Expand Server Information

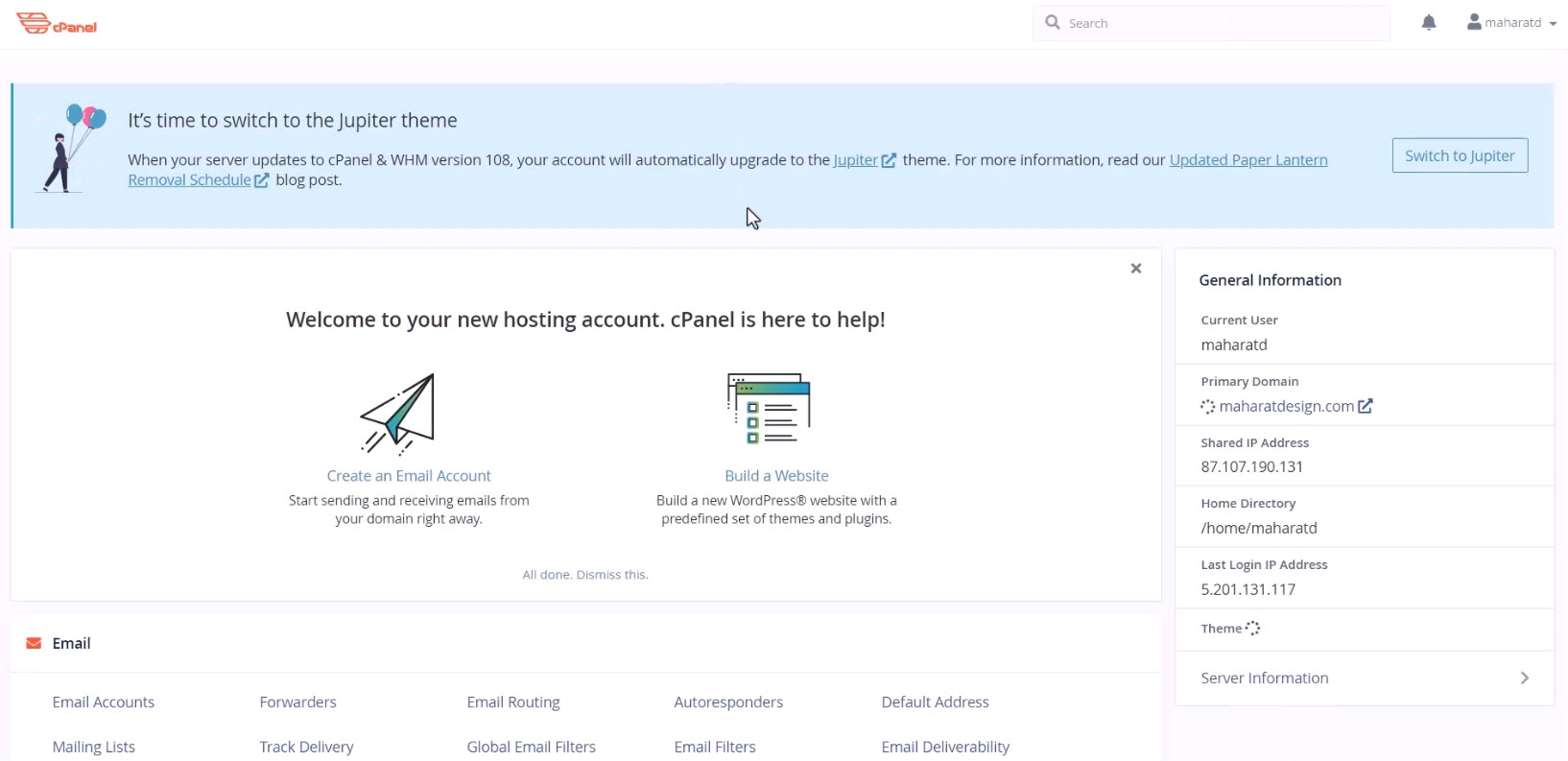coord(1365,678)
